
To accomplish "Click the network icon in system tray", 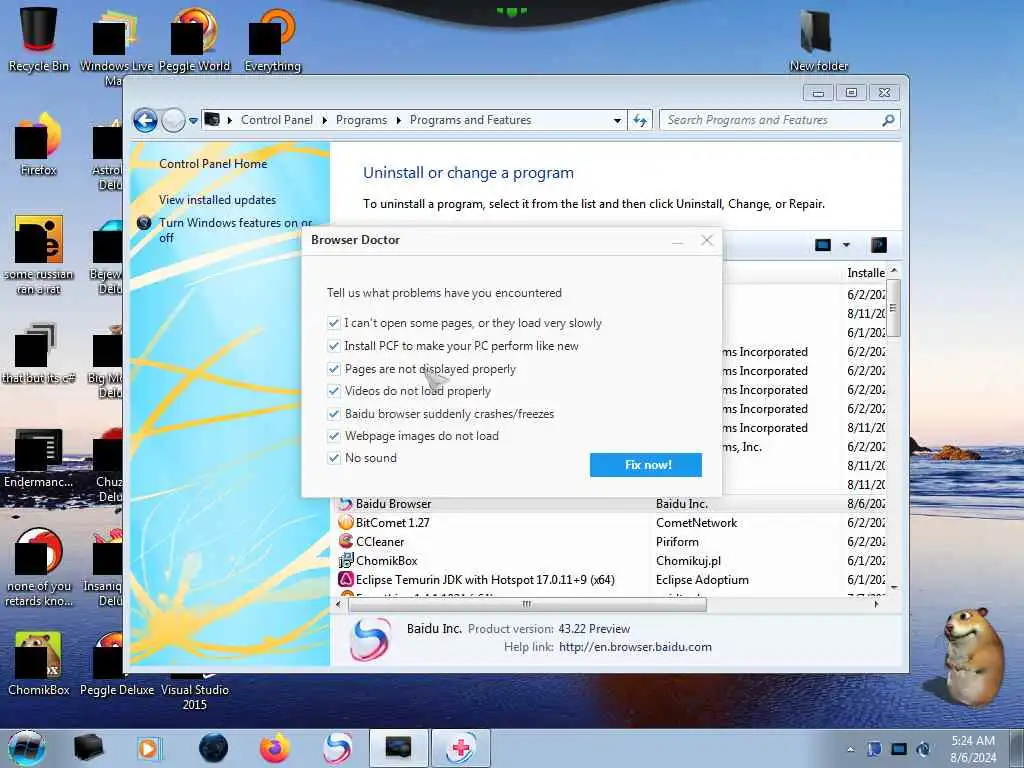I will 899,749.
